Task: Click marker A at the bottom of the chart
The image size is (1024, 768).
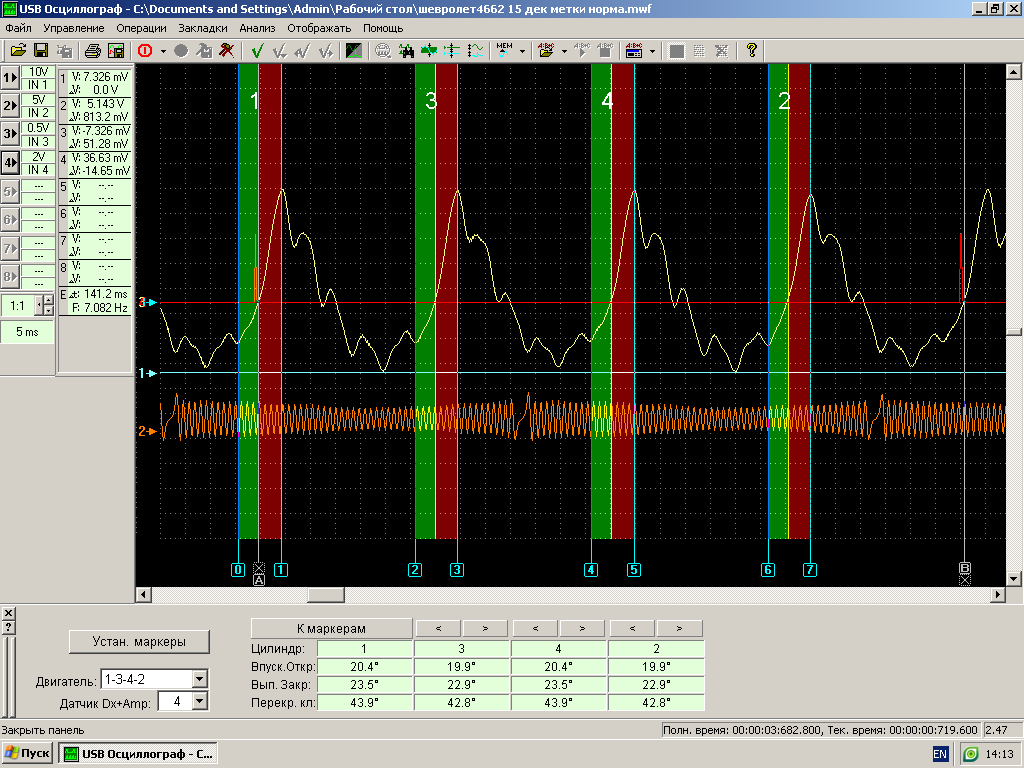Action: coord(259,579)
